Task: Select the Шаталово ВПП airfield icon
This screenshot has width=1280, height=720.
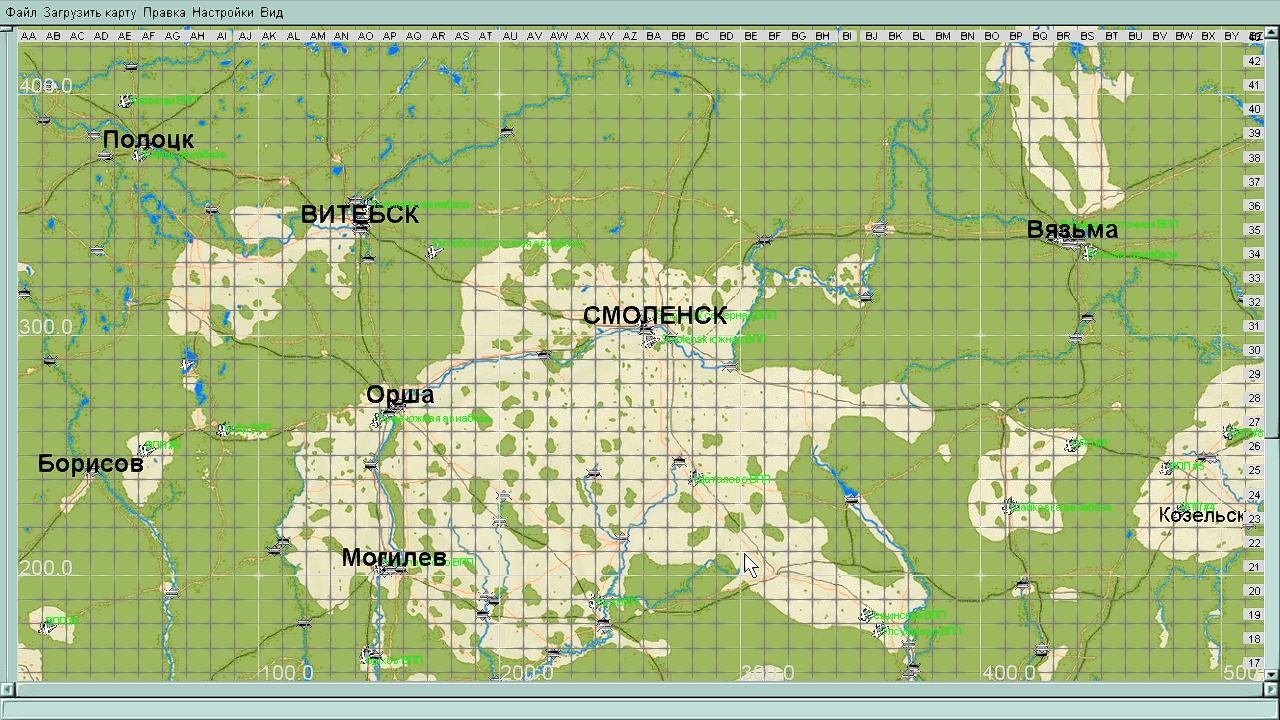Action: click(694, 480)
